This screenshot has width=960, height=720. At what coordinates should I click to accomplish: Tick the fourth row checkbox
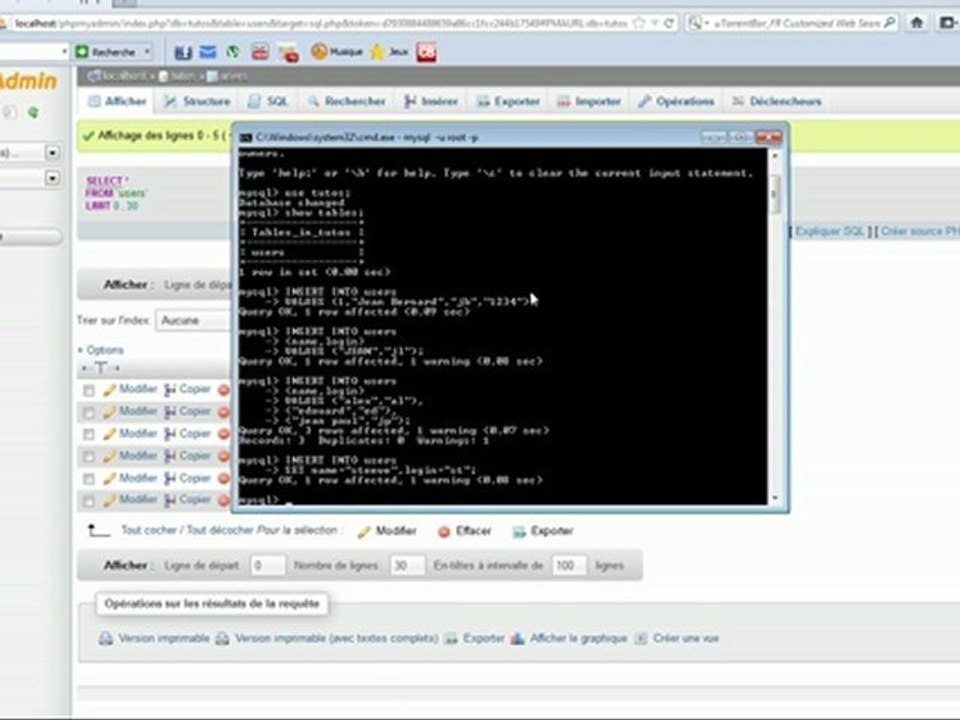point(89,457)
